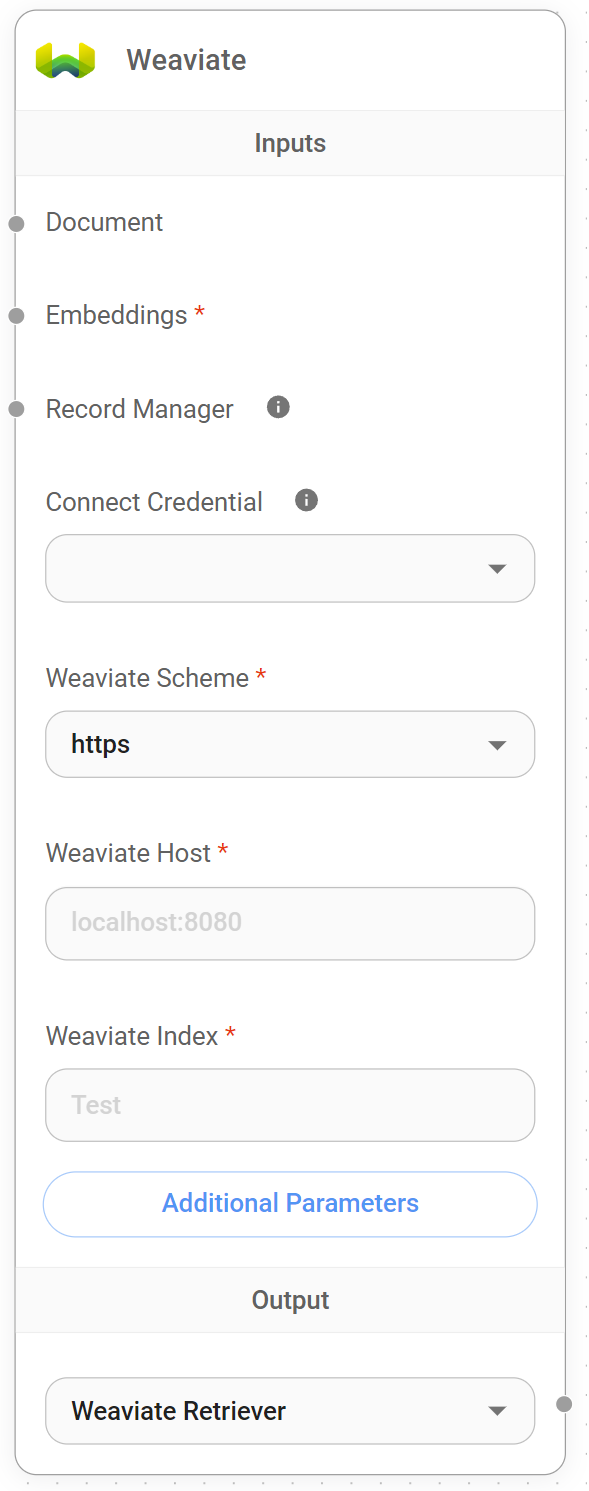
Task: Click the Connect Credential info icon
Action: [x=306, y=500]
